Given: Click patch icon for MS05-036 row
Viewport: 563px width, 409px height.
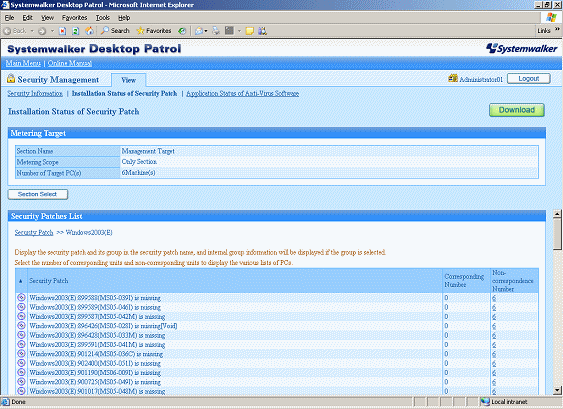Looking at the screenshot, I should [x=22, y=353].
